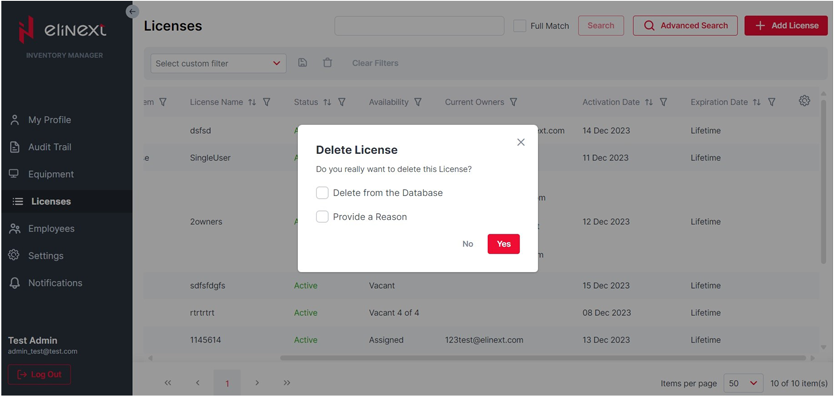The width and height of the screenshot is (834, 396).
Task: Confirm deletion with the Yes button
Action: (x=504, y=244)
